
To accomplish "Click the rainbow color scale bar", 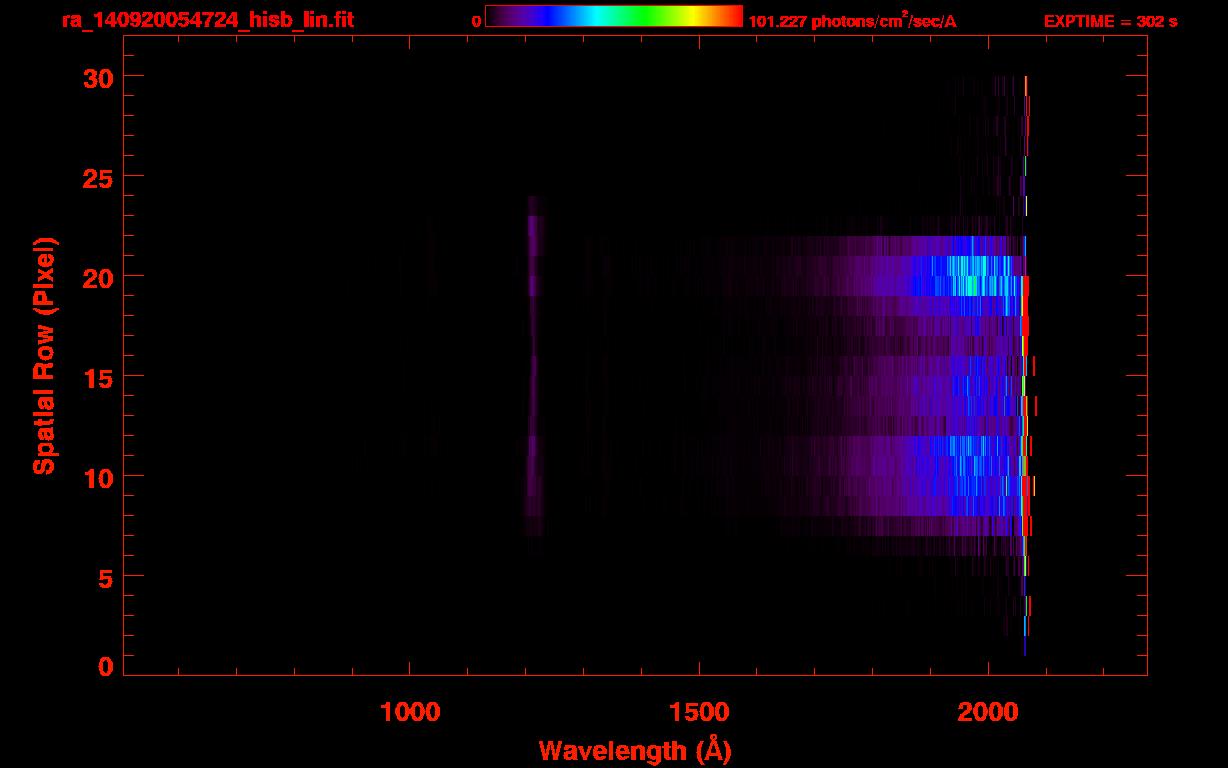I will (614, 16).
